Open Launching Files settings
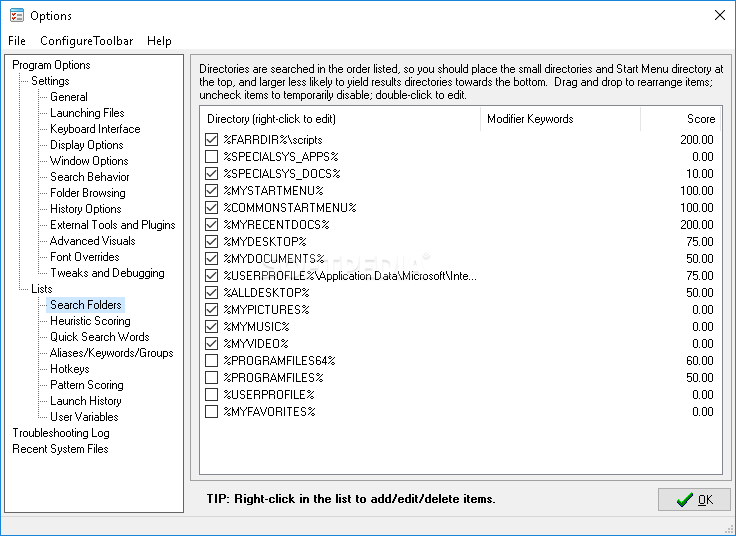This screenshot has height=536, width=736. (87, 113)
